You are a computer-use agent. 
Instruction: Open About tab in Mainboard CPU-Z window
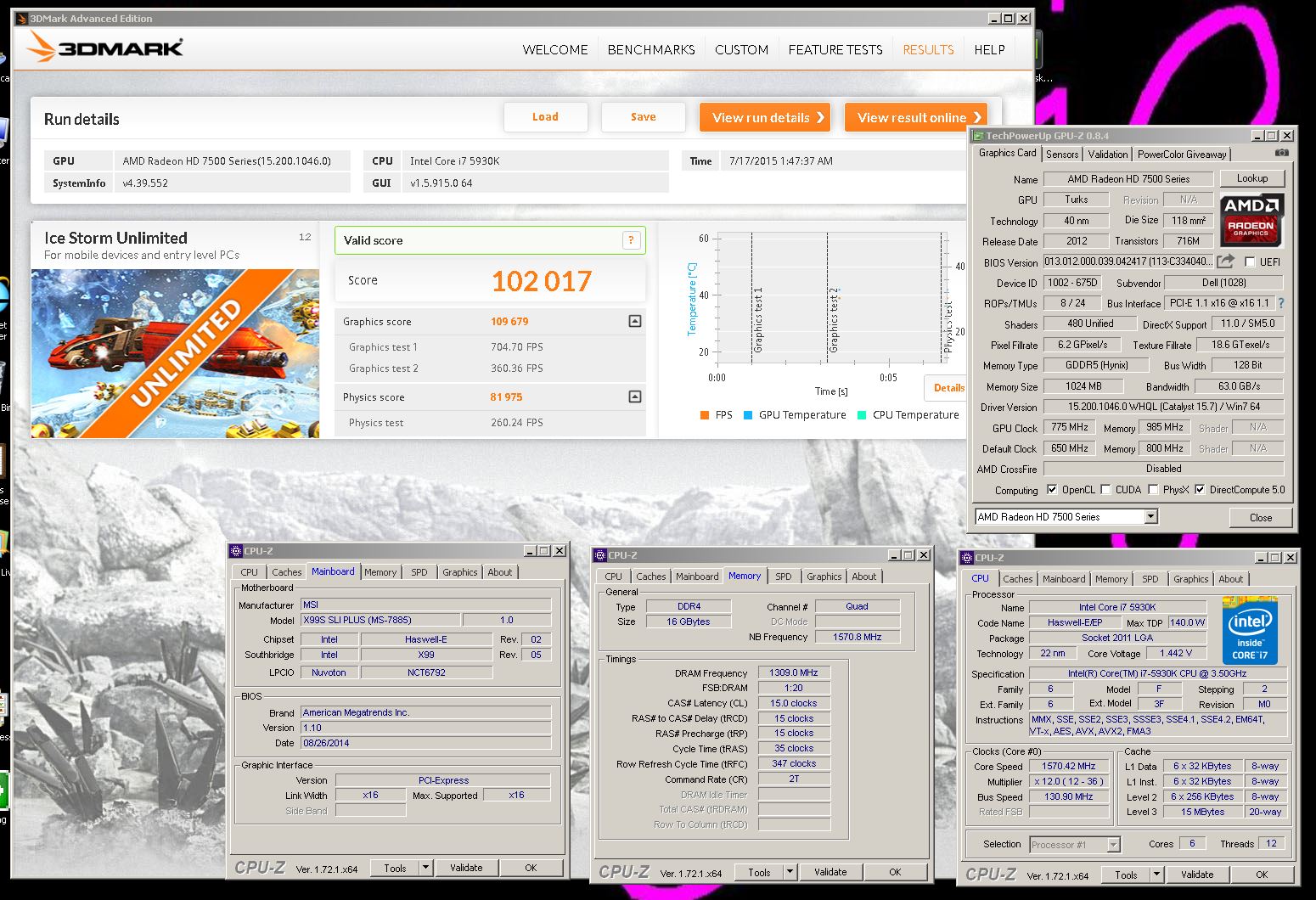(500, 572)
